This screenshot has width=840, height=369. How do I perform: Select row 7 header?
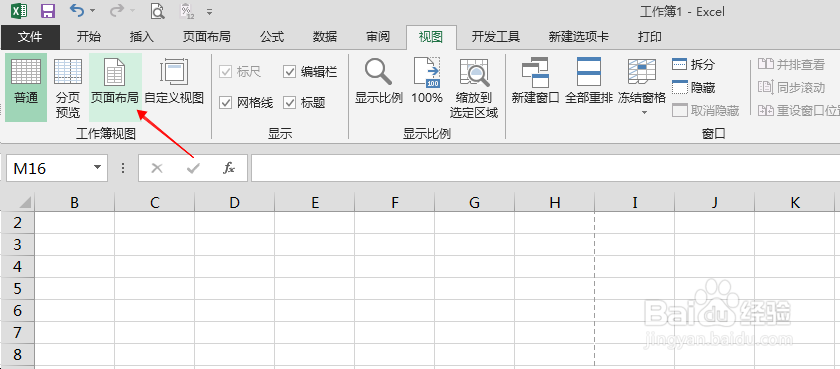17,333
